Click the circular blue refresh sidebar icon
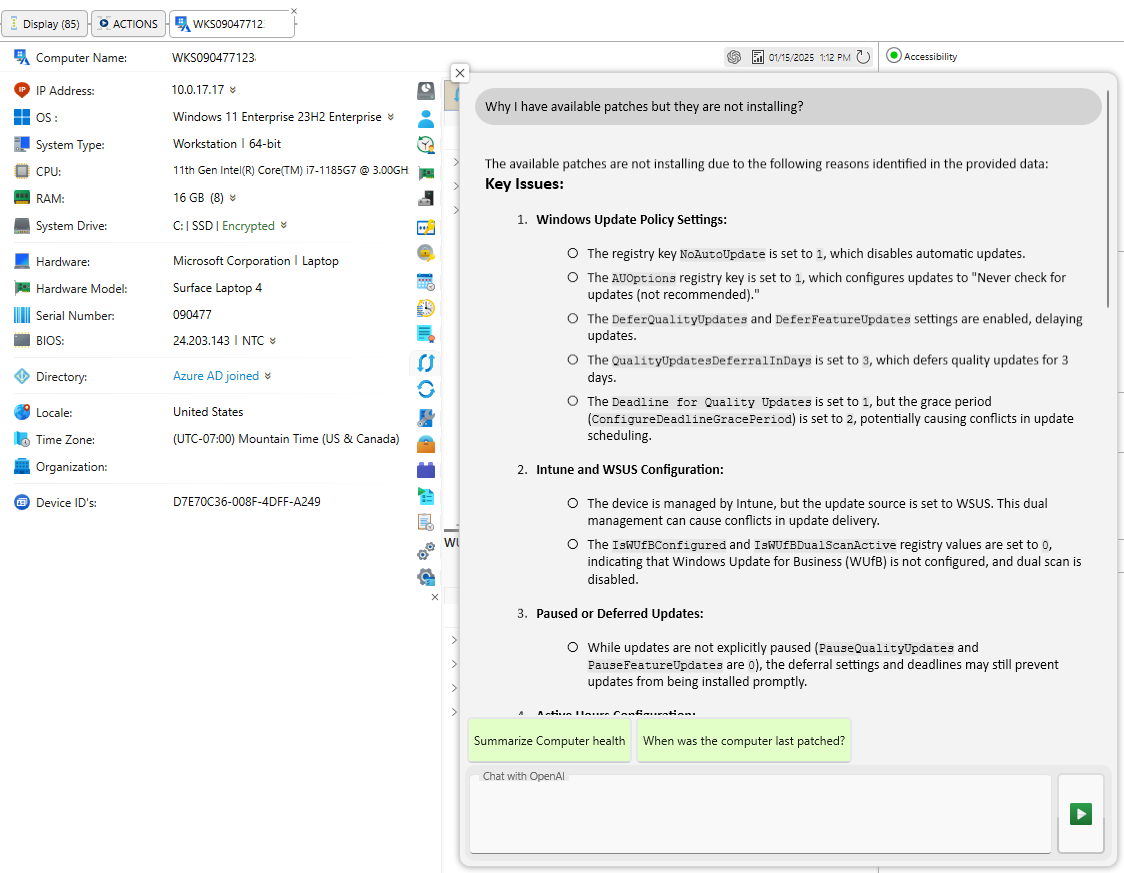 click(426, 389)
